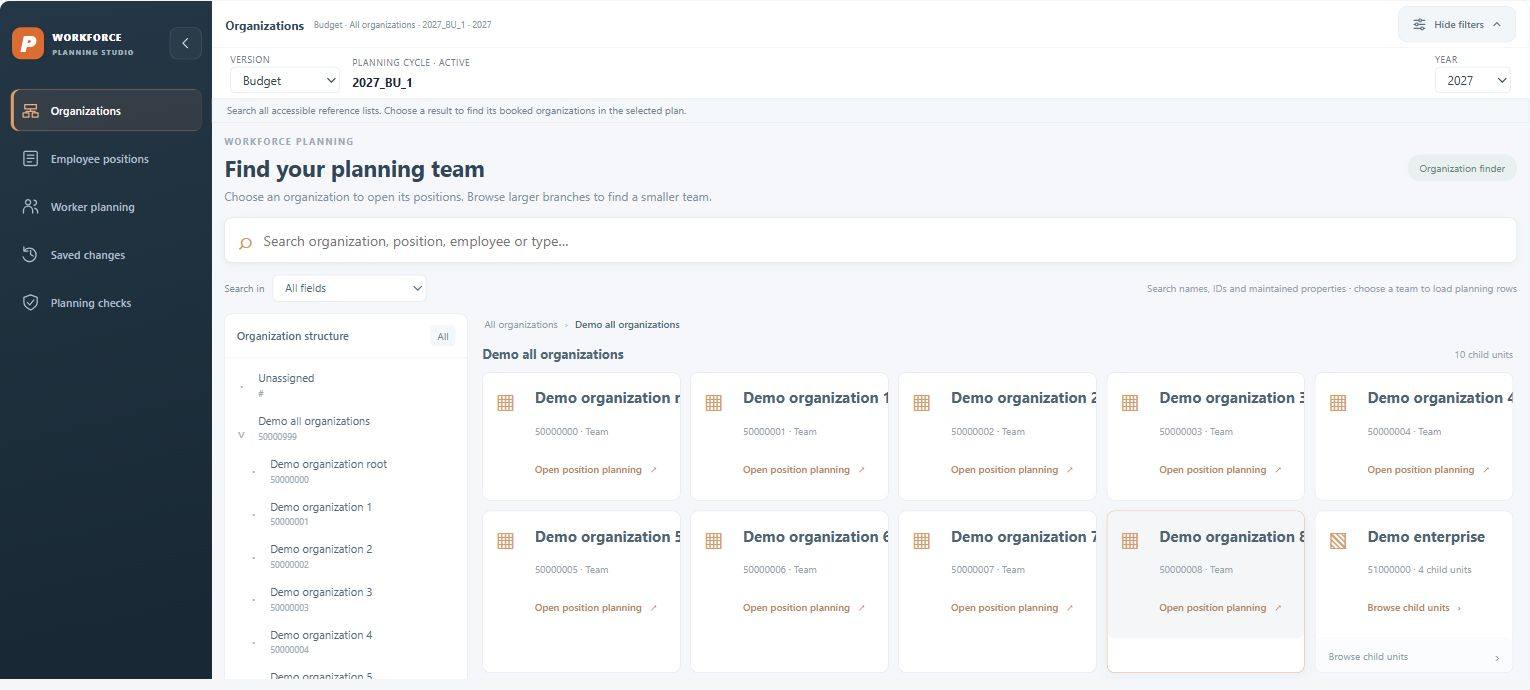1530x690 pixels.
Task: Click the grid icon on Demo organization 6 card
Action: [713, 541]
